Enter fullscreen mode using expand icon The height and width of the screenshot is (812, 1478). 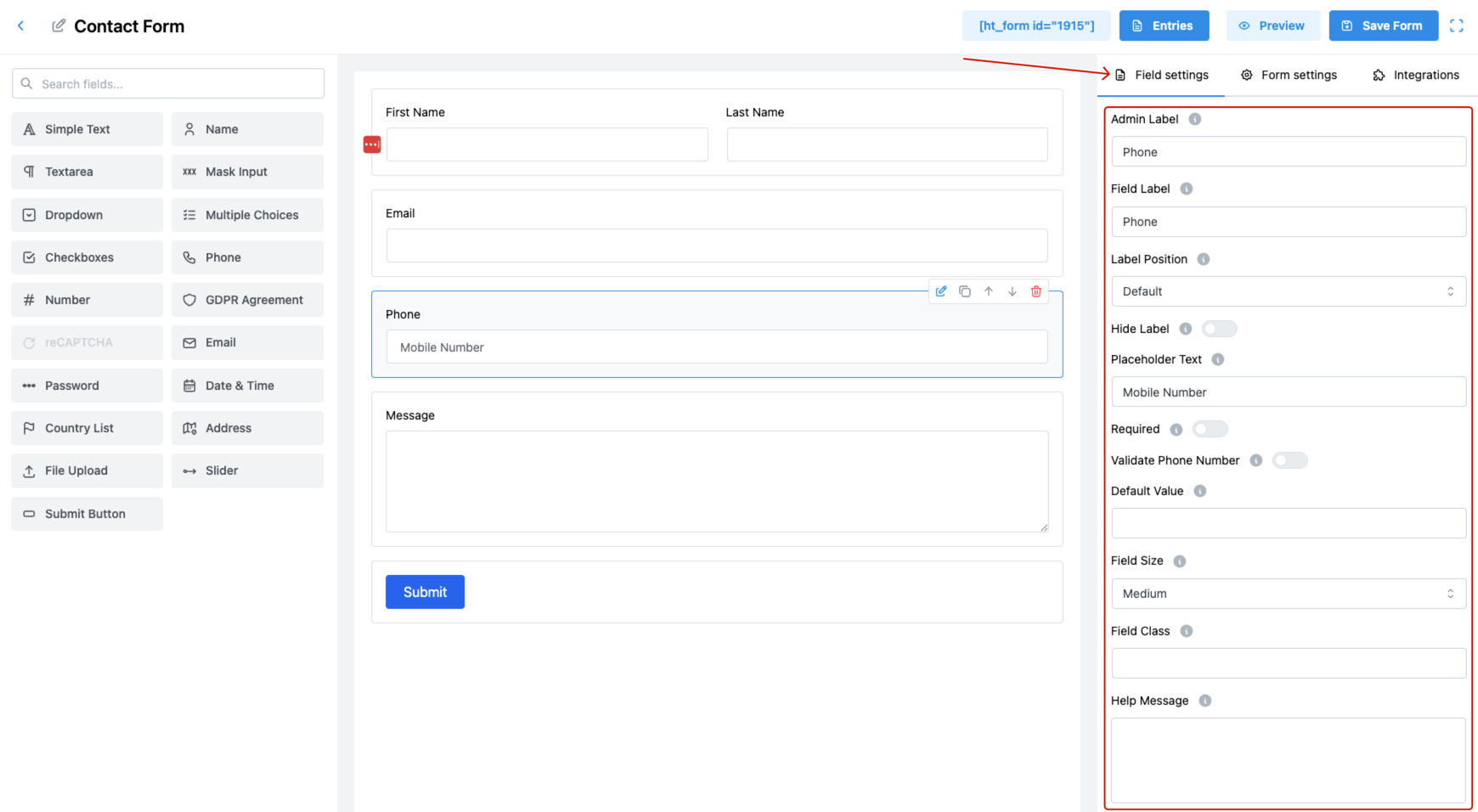coord(1457,25)
